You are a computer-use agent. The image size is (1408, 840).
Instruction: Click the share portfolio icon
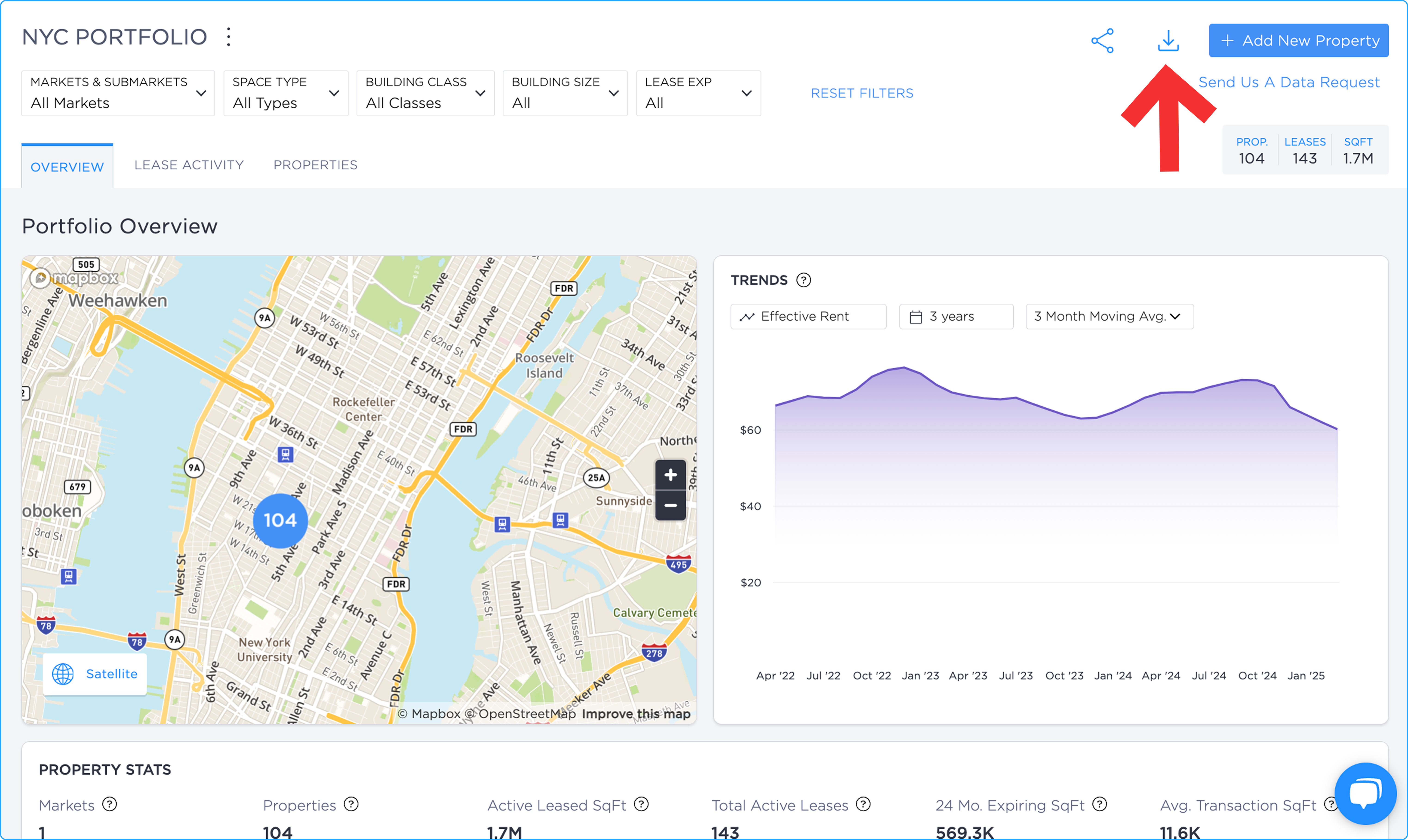[1102, 41]
